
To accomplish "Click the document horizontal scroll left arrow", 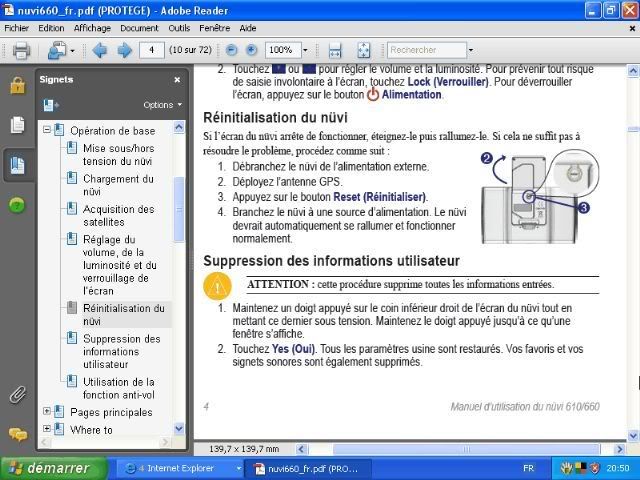I will 302,449.
